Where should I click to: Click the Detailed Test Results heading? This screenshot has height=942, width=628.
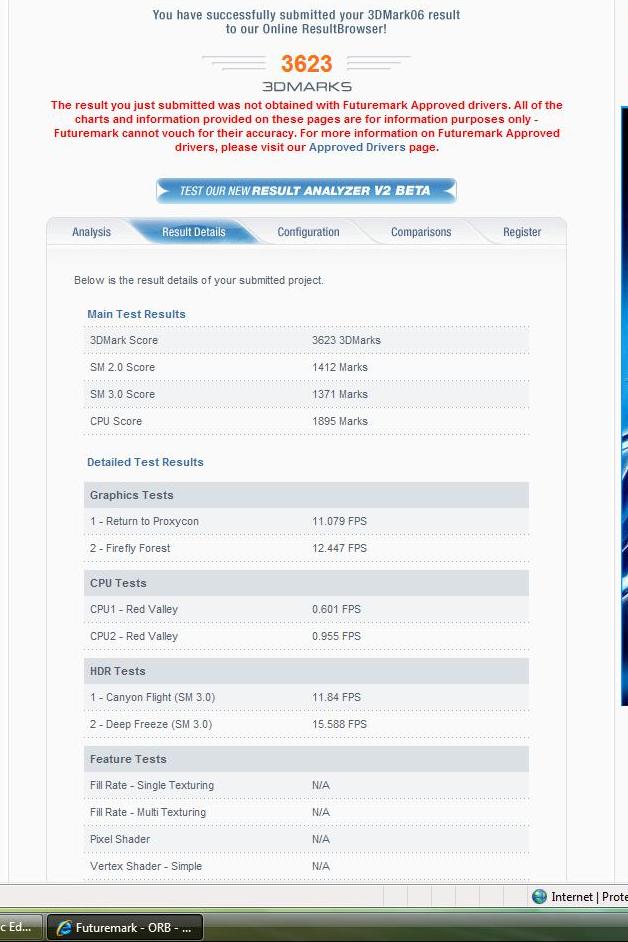click(145, 462)
